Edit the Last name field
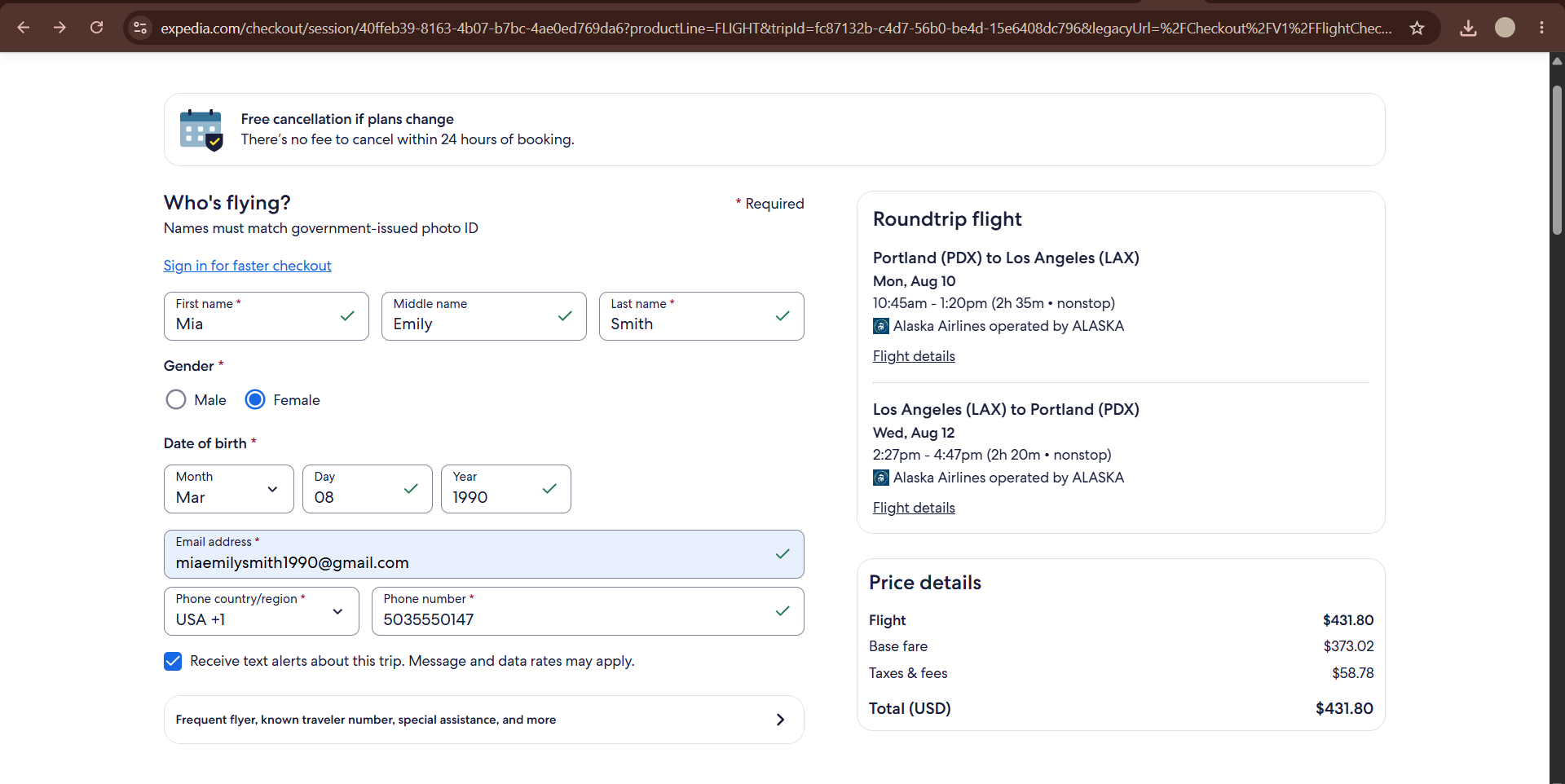The image size is (1565, 784). (702, 316)
